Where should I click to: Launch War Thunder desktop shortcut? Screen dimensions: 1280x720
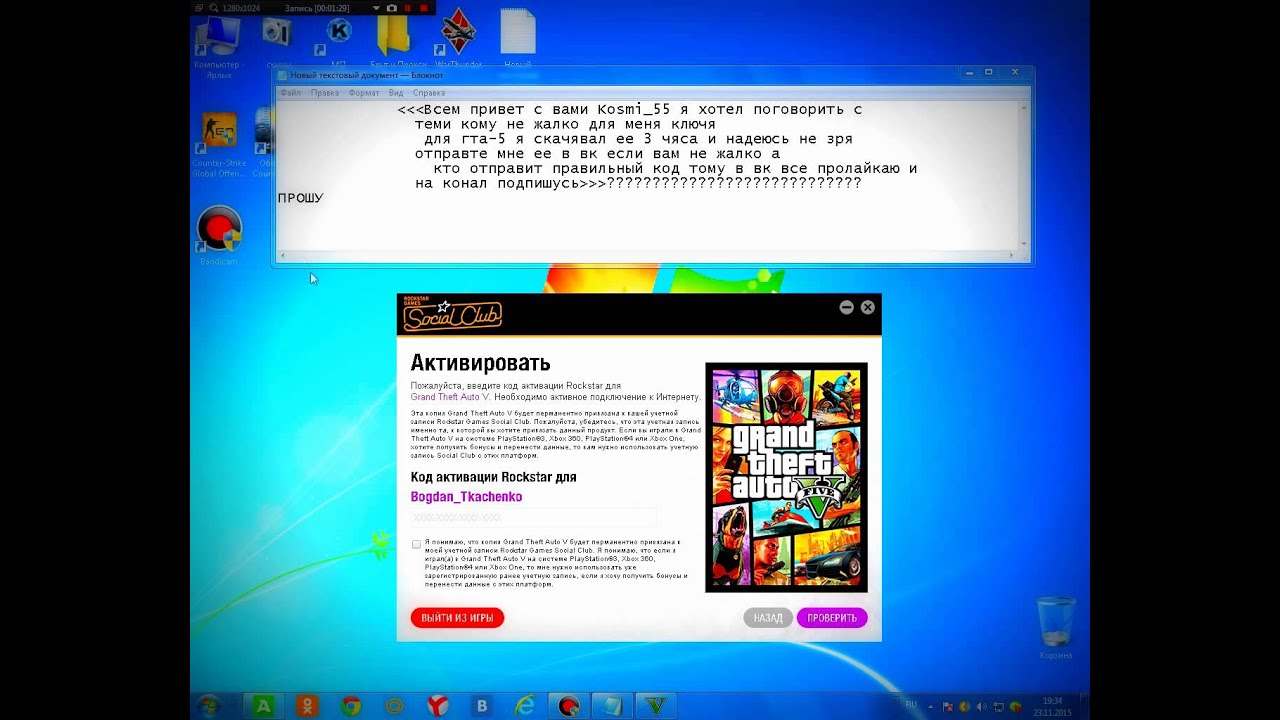tap(458, 36)
